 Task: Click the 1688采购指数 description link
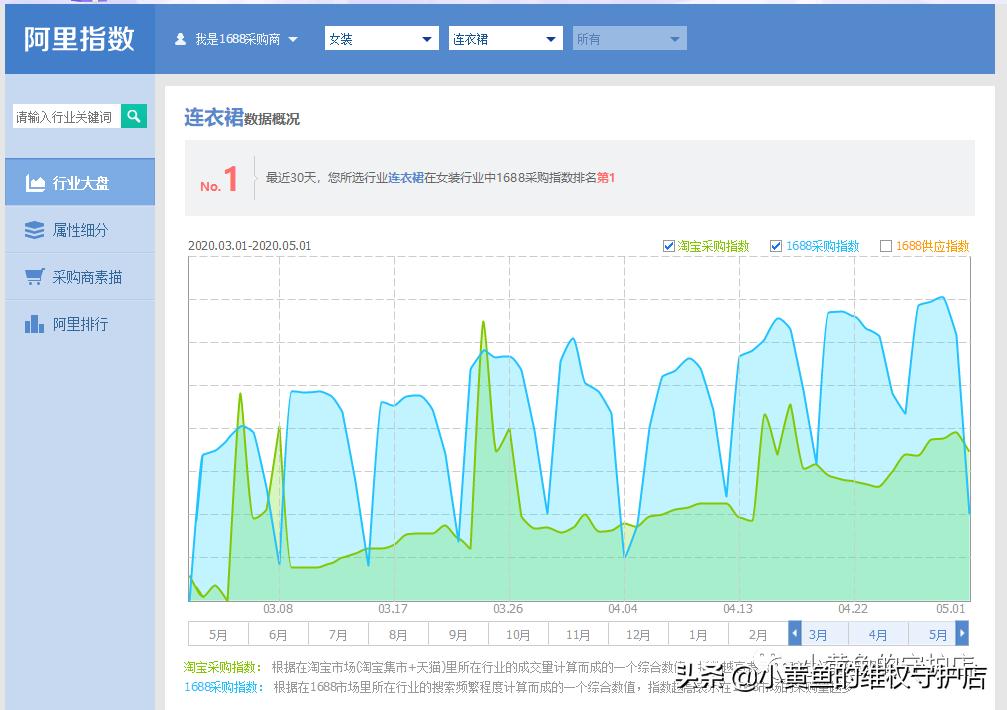pos(219,685)
